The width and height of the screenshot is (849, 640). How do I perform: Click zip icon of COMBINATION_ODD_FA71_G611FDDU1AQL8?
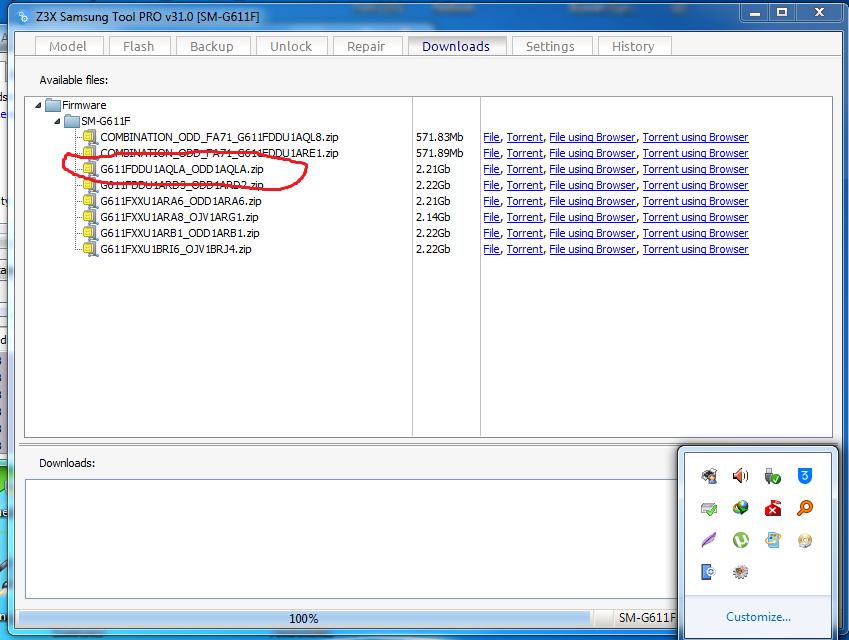click(x=89, y=137)
